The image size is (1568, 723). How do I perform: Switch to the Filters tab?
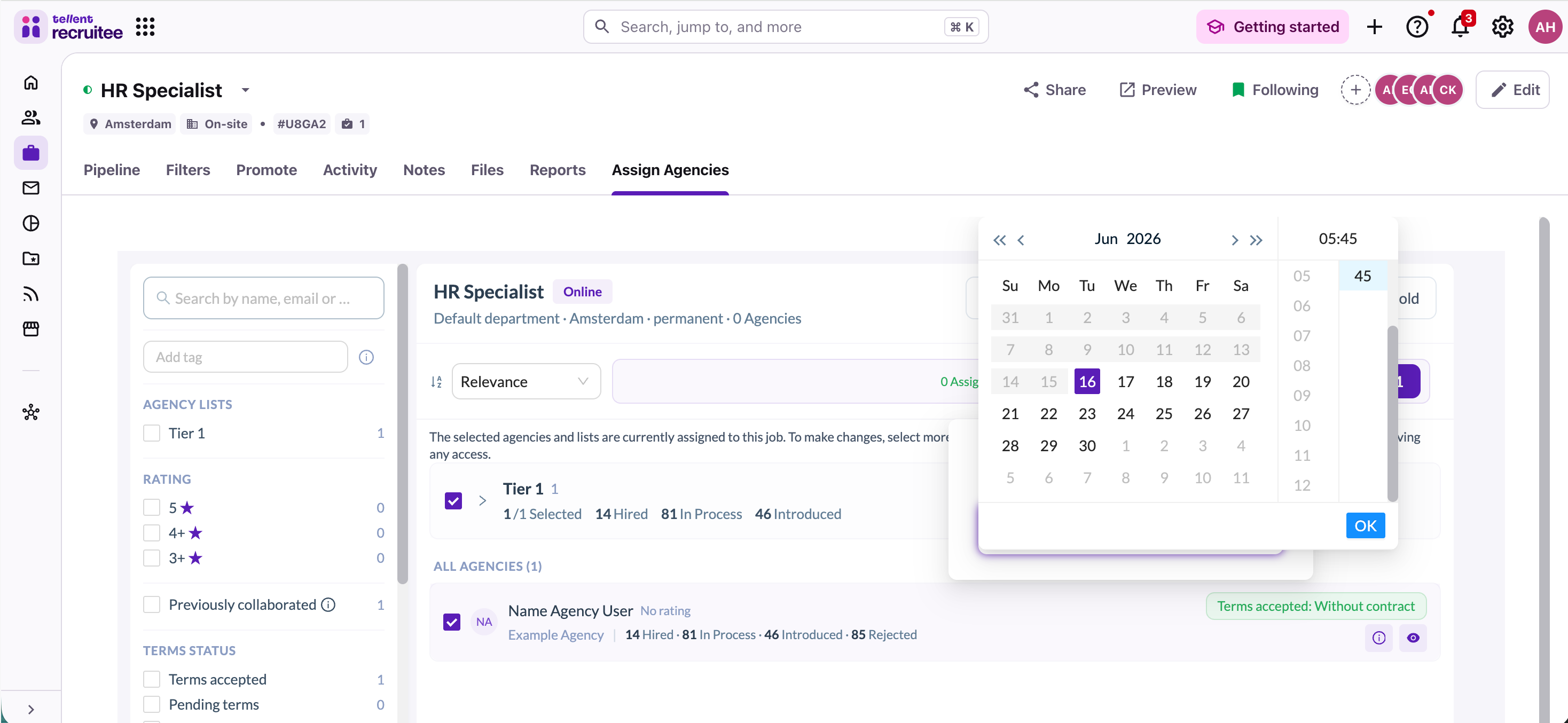click(188, 170)
